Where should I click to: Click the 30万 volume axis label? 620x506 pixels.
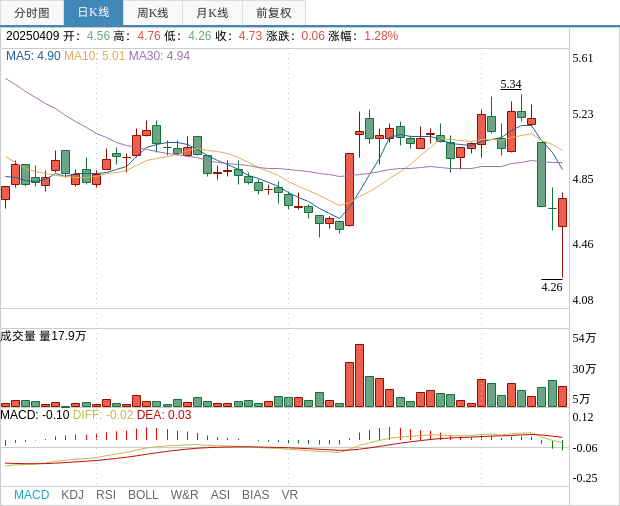point(584,369)
